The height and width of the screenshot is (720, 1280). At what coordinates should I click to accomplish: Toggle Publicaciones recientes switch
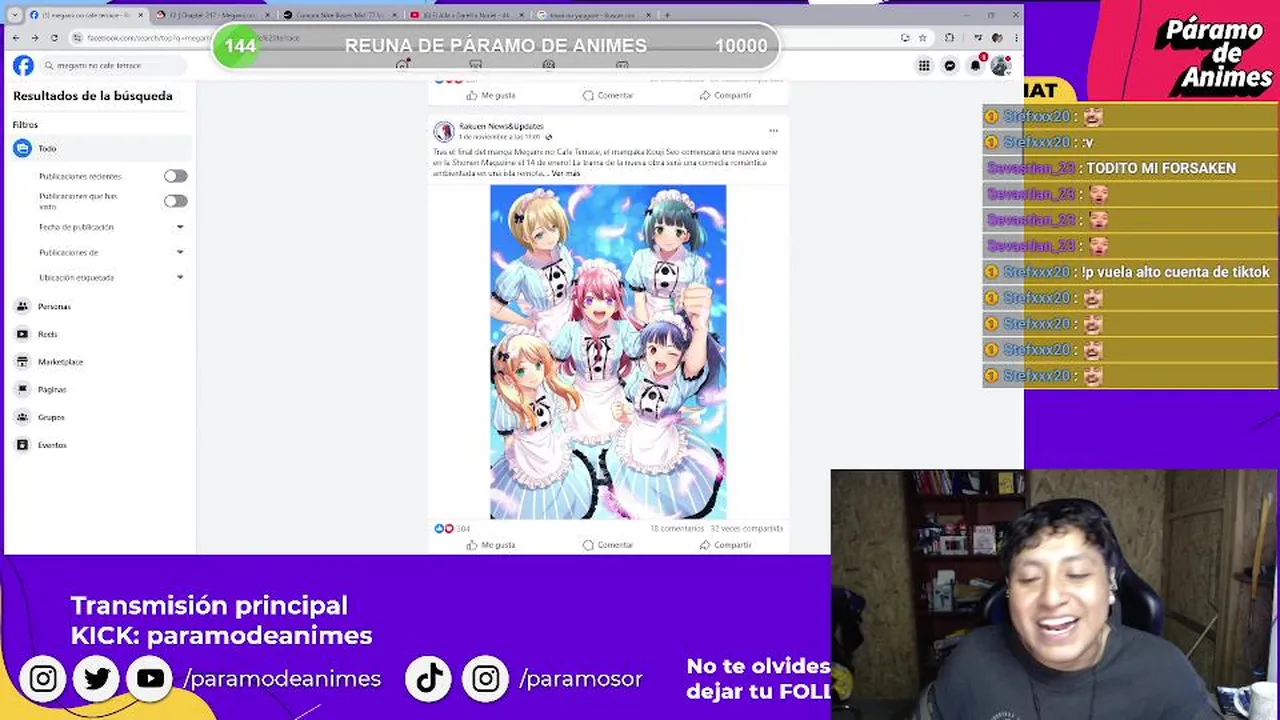(x=176, y=176)
